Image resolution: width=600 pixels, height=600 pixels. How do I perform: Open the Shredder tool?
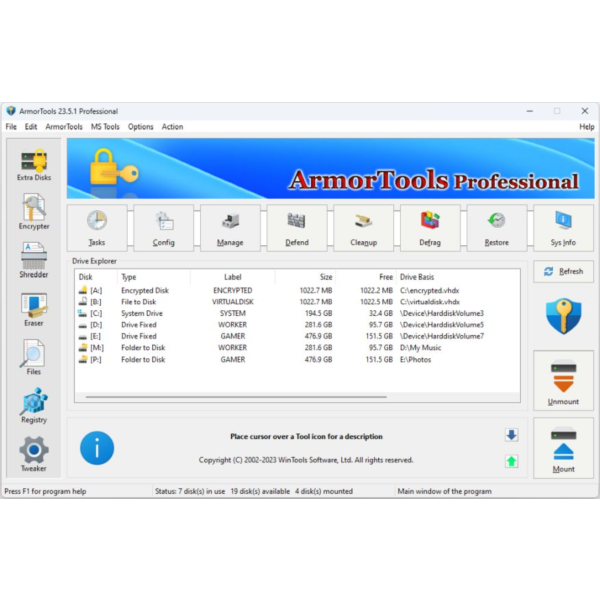click(34, 260)
